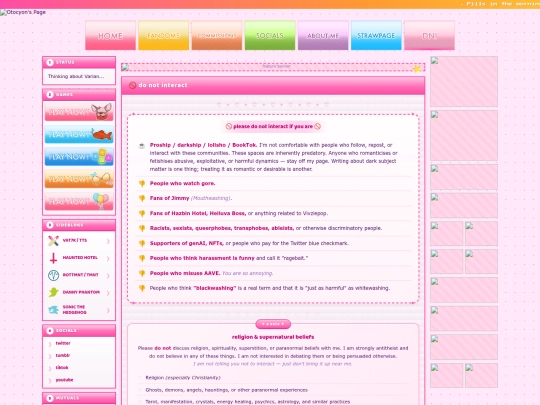Click the feature banner strip
Viewport: 540px width, 405px height.
click(273, 67)
